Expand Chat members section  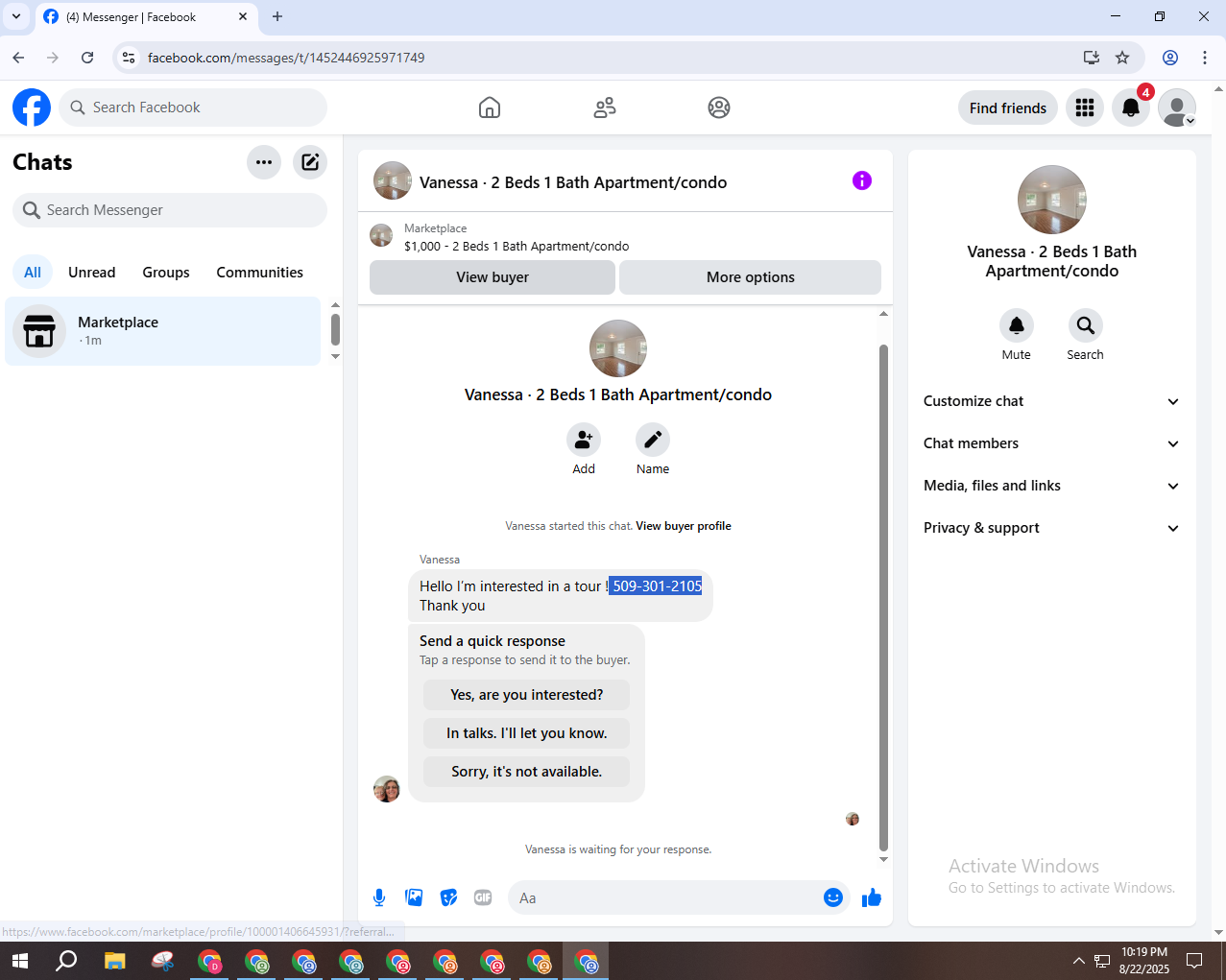click(x=1052, y=443)
